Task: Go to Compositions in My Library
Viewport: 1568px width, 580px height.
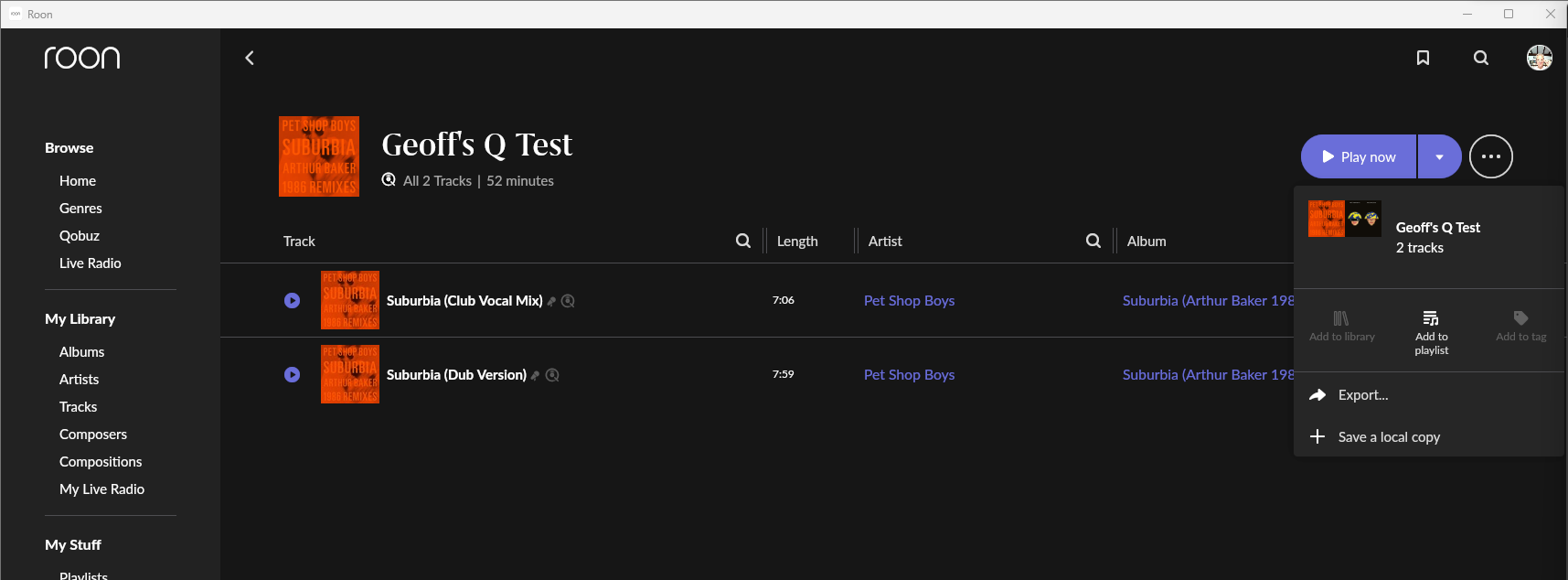Action: [x=101, y=461]
